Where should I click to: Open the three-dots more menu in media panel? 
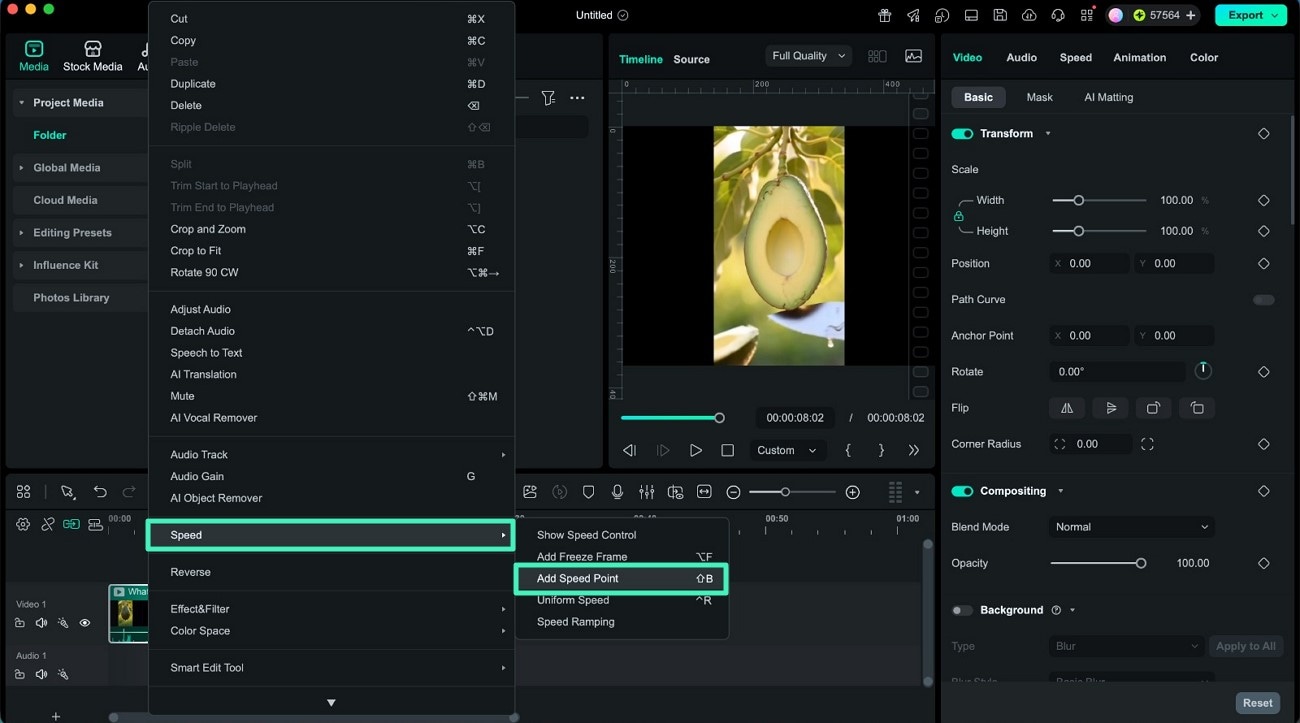click(577, 98)
